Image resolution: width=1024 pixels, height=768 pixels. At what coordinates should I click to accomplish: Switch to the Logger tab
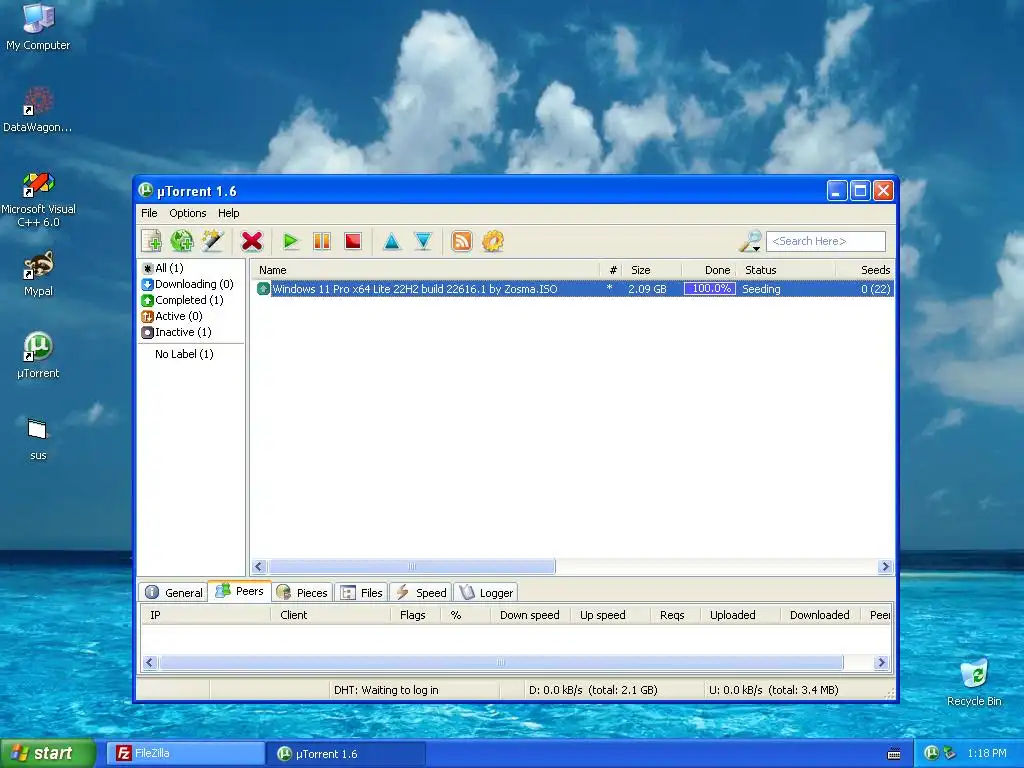[486, 592]
